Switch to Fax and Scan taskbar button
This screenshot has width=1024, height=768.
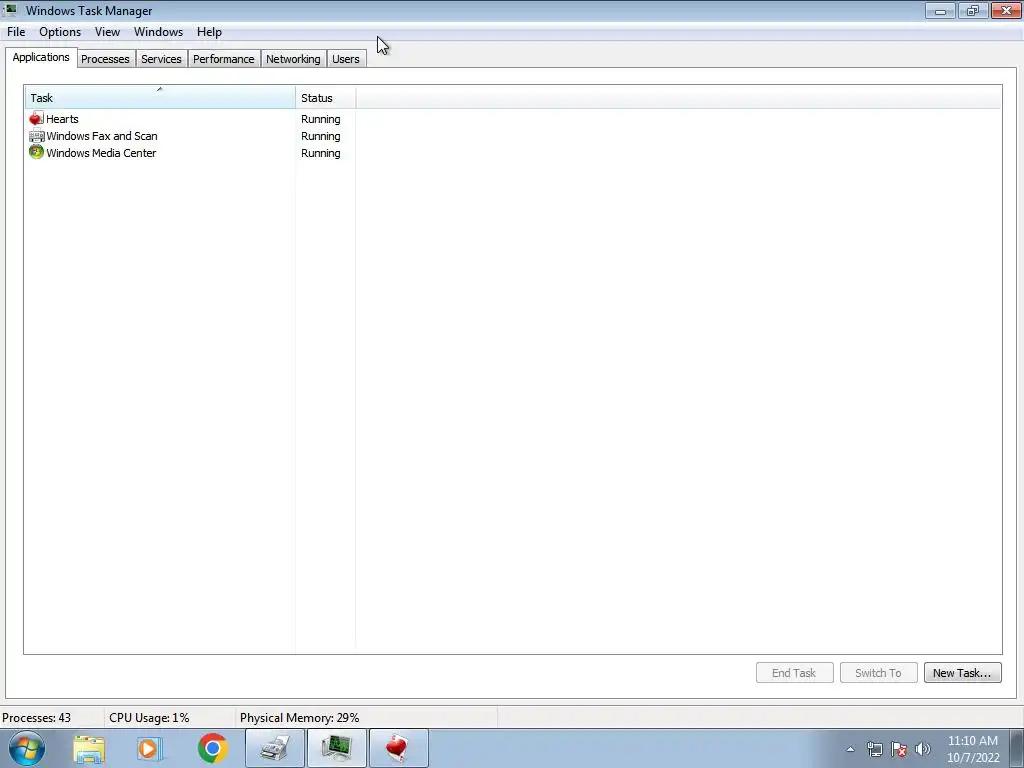275,748
